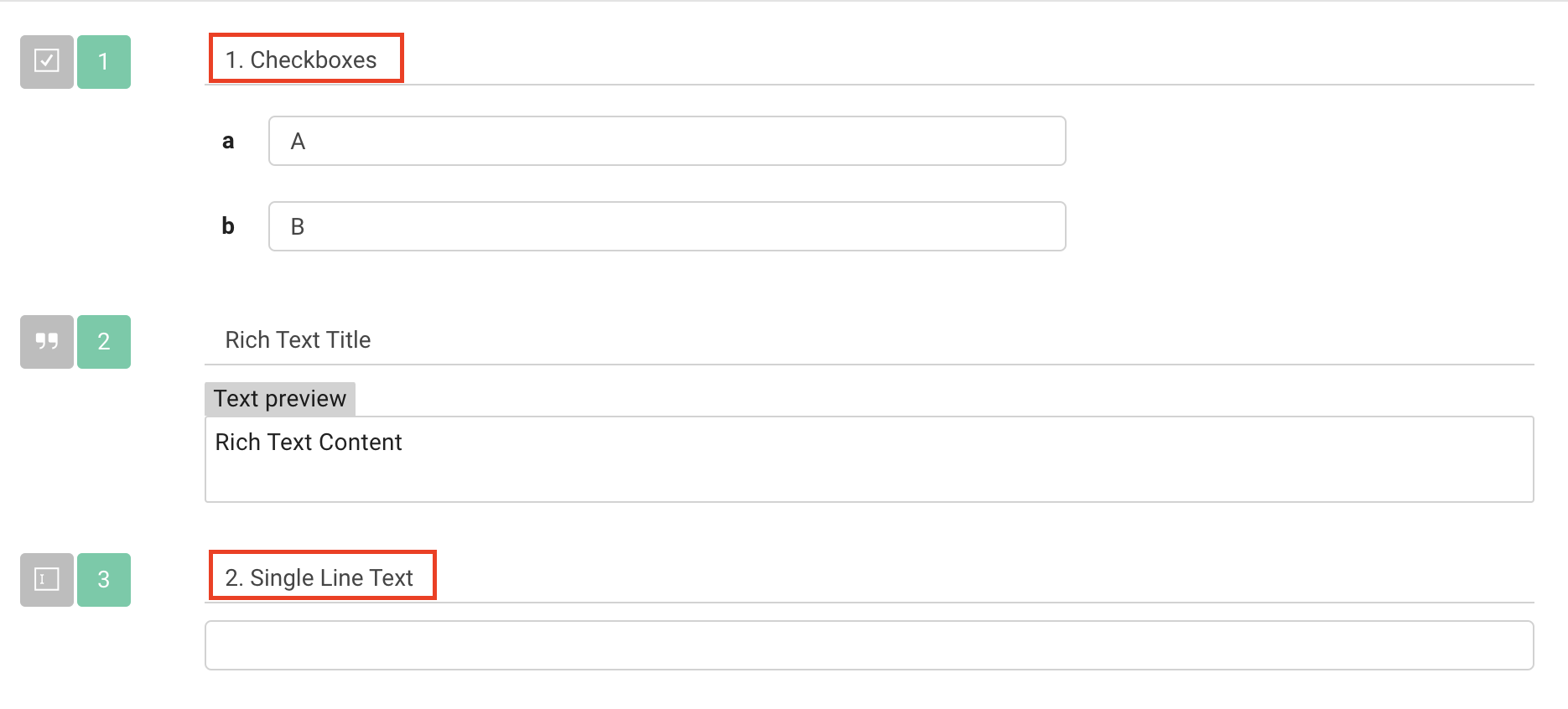Click inside the option B text field
This screenshot has height=709, width=1568.
pos(667,226)
